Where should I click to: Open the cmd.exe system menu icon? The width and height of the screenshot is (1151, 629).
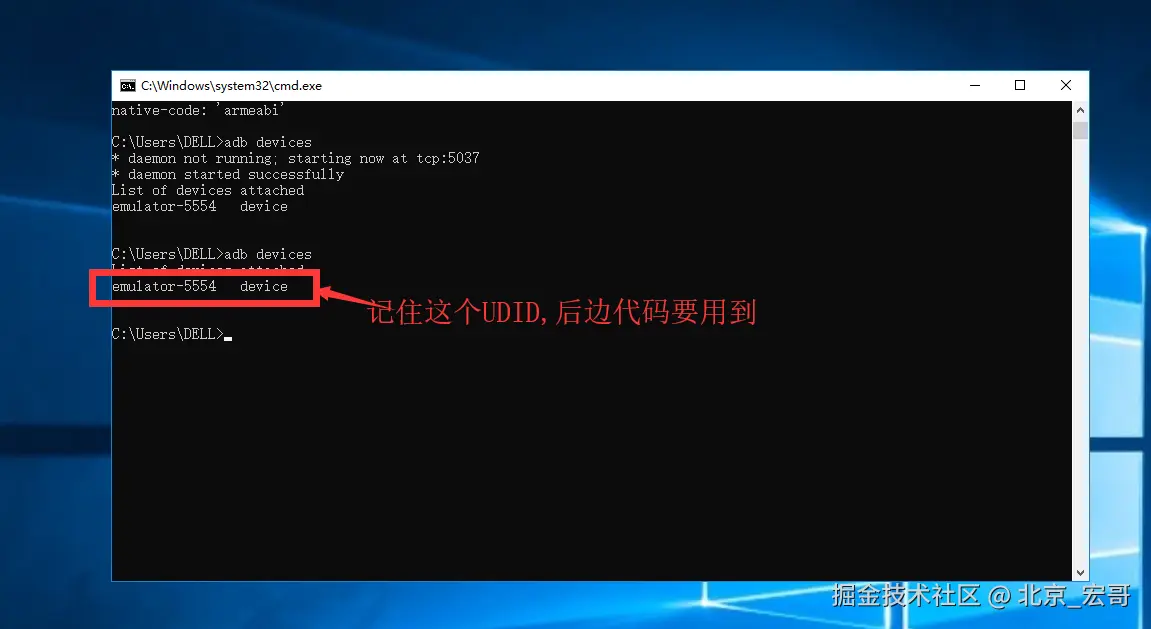(128, 86)
